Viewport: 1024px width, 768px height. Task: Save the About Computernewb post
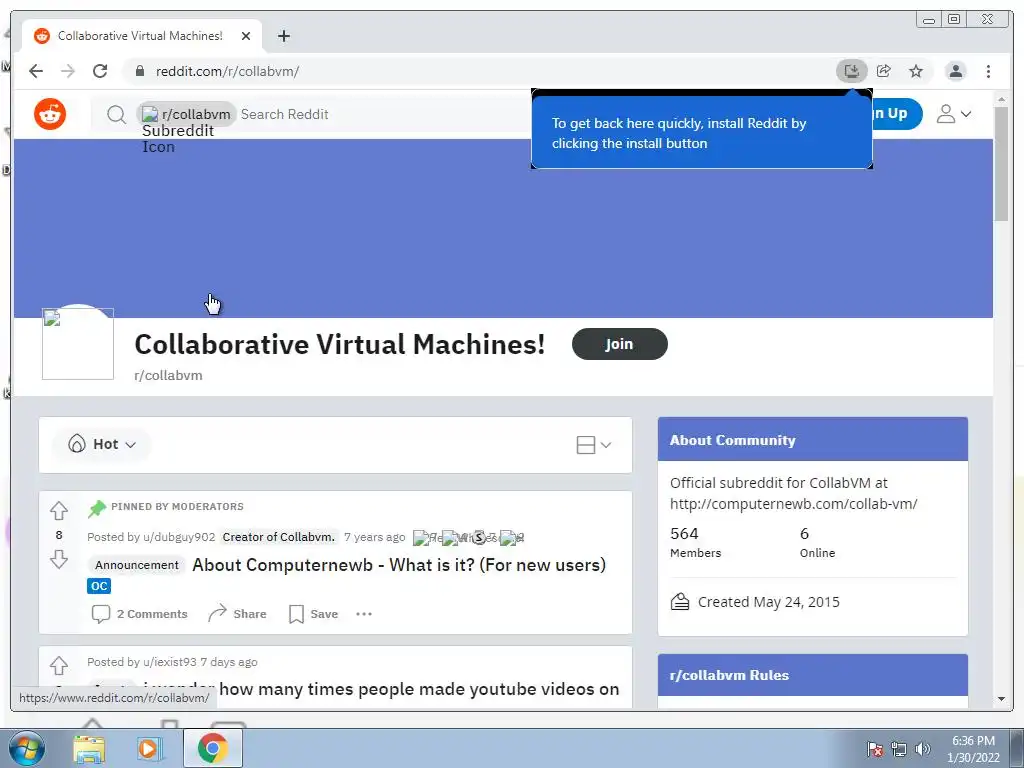click(x=313, y=614)
